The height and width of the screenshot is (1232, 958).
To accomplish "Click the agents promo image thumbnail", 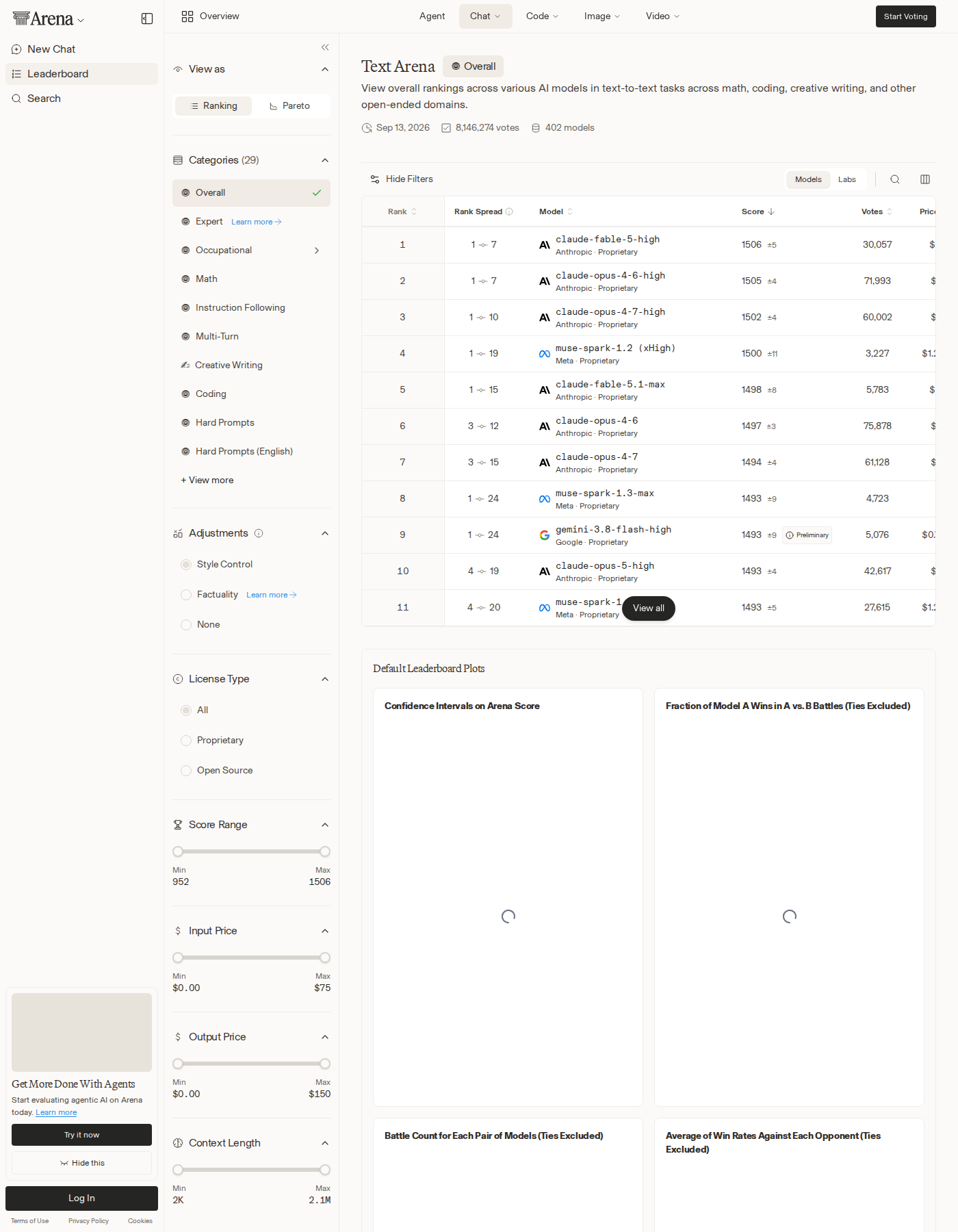I will (x=81, y=1032).
